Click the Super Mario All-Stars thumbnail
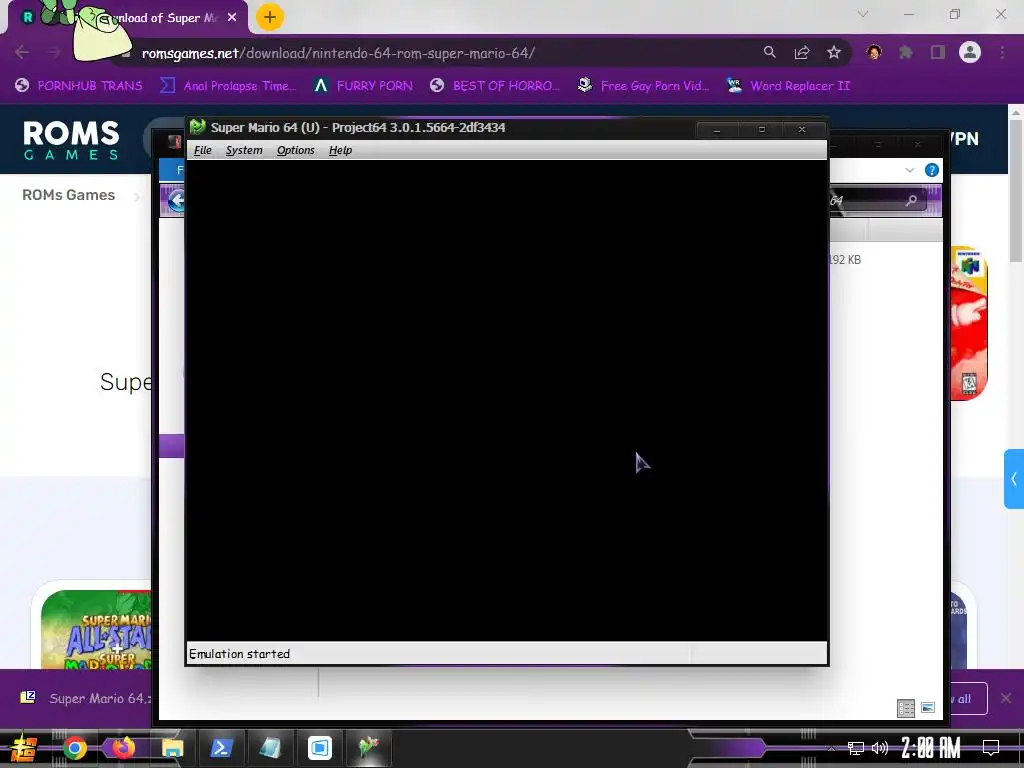The width and height of the screenshot is (1024, 768). tap(95, 629)
